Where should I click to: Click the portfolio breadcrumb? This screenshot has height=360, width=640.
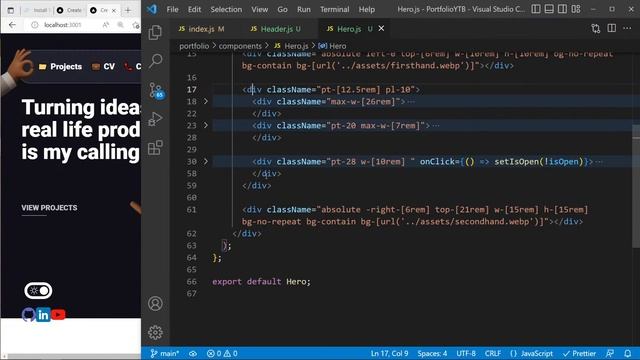point(194,46)
